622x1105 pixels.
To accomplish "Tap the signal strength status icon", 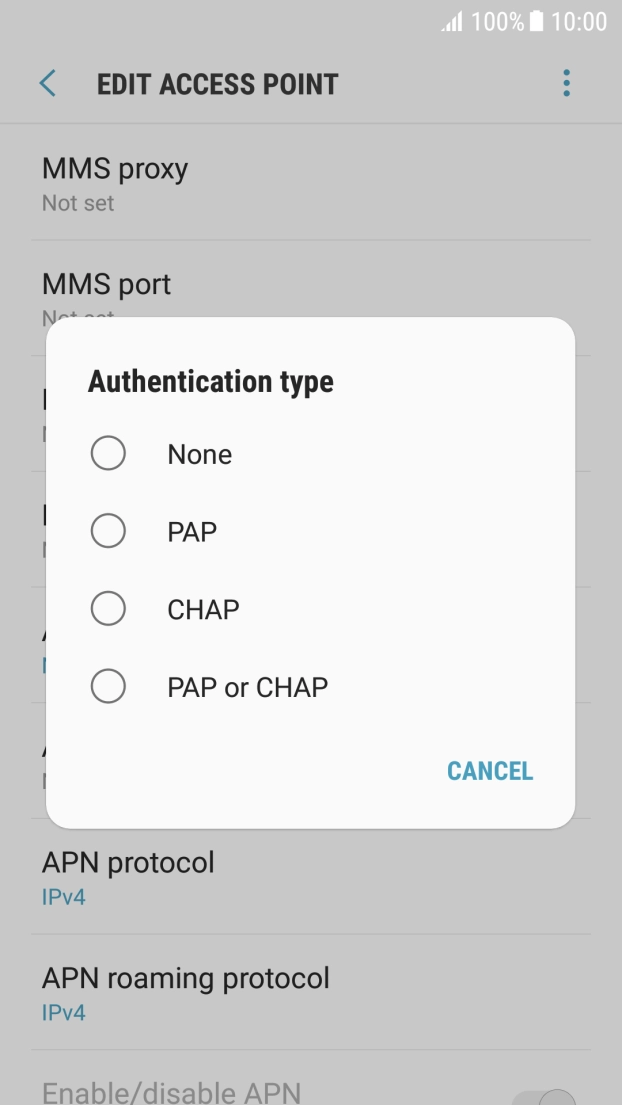I will pos(453,22).
